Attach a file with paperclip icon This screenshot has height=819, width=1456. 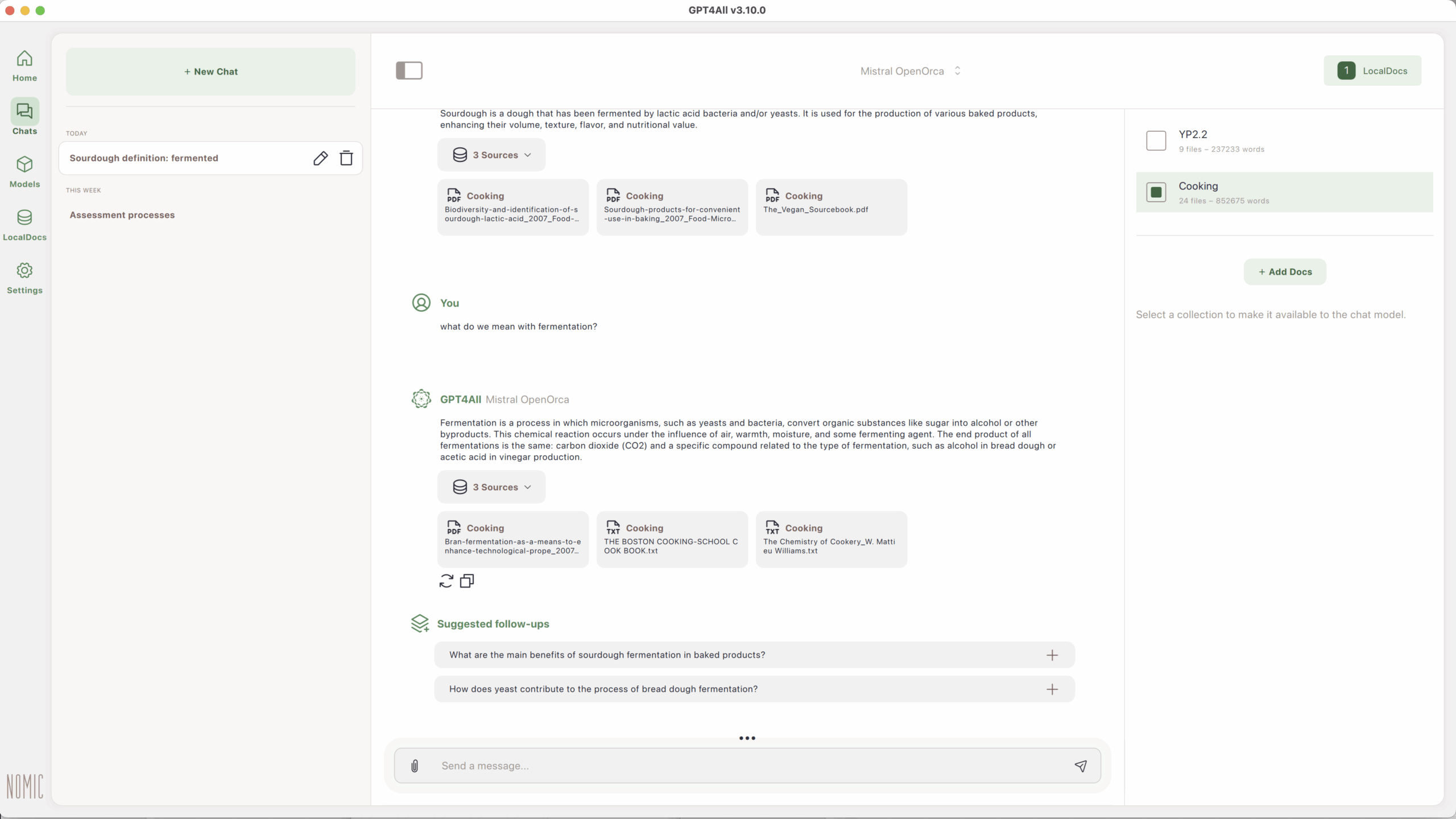(x=415, y=766)
